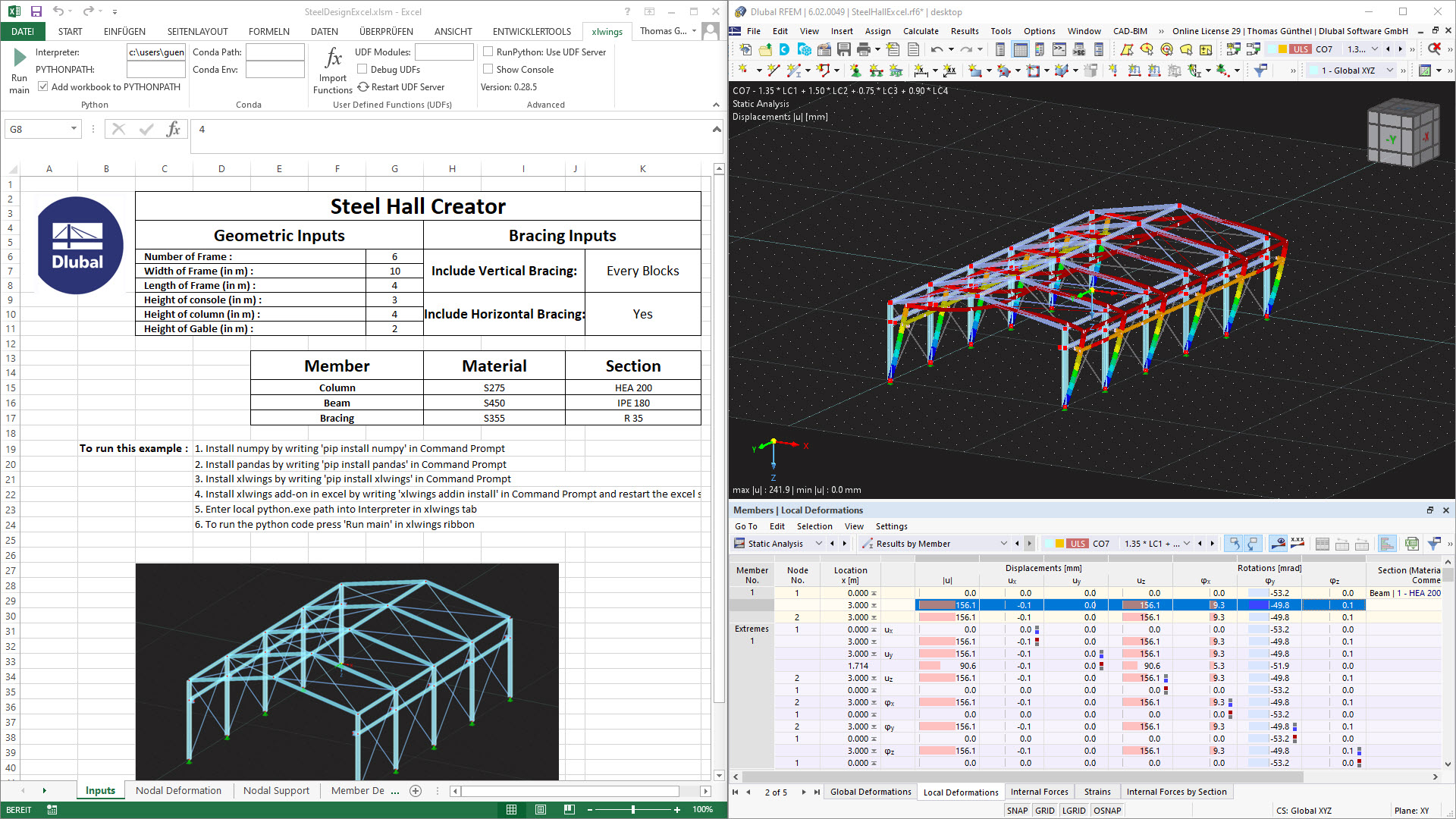Click Import Functions fx icon
The height and width of the screenshot is (819, 1456).
point(333,59)
